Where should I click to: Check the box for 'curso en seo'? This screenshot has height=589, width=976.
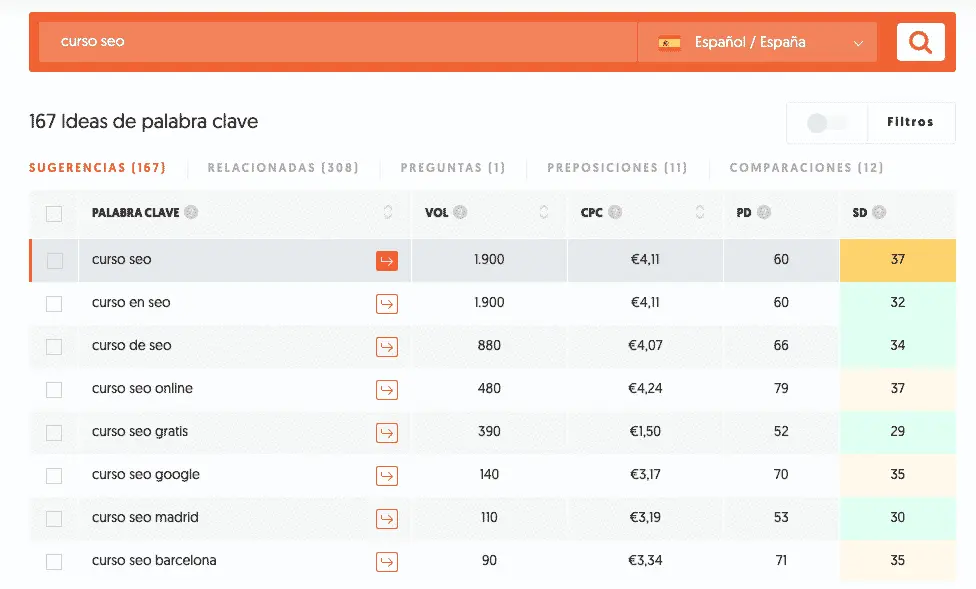[54, 304]
